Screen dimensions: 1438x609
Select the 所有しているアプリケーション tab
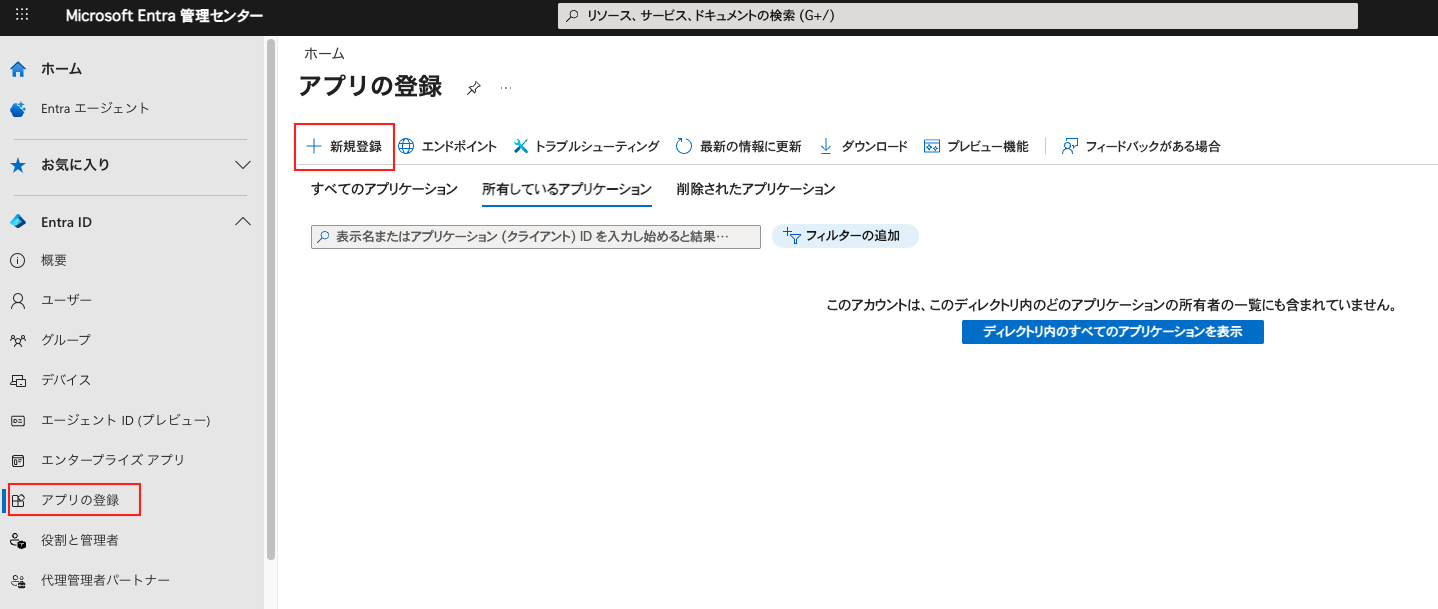pos(567,189)
